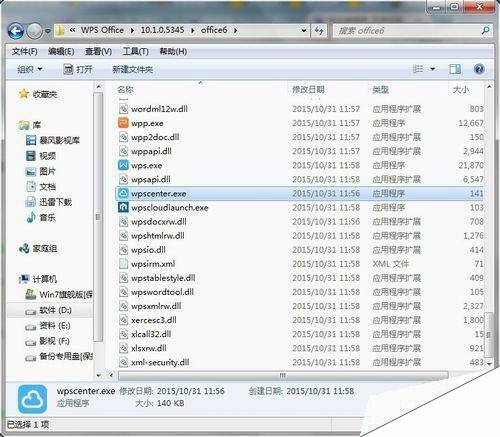Expand the arrow after office6 breadcrumb
This screenshot has width=500, height=437.
[x=236, y=31]
